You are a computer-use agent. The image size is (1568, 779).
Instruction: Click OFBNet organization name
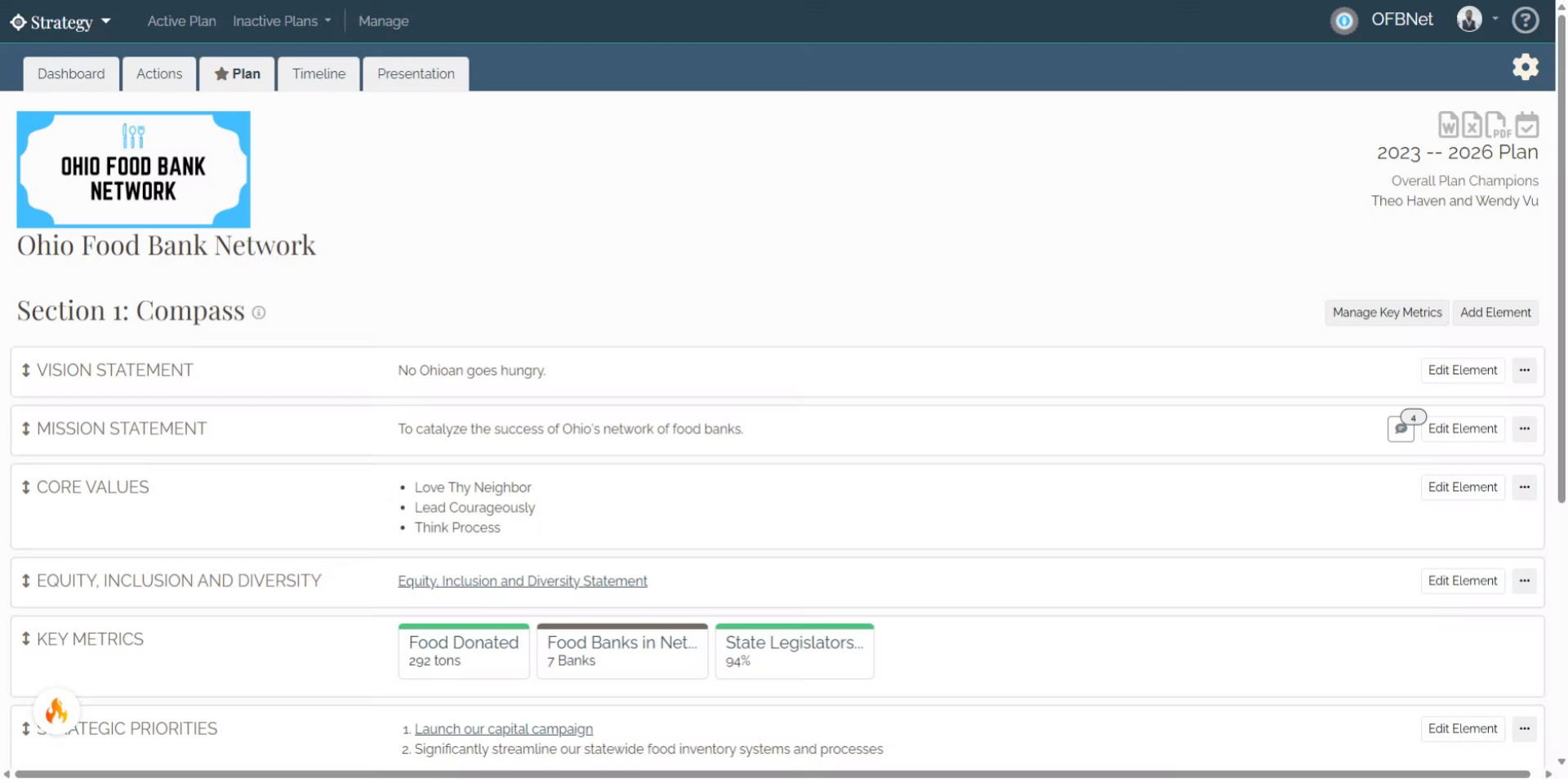1401,20
